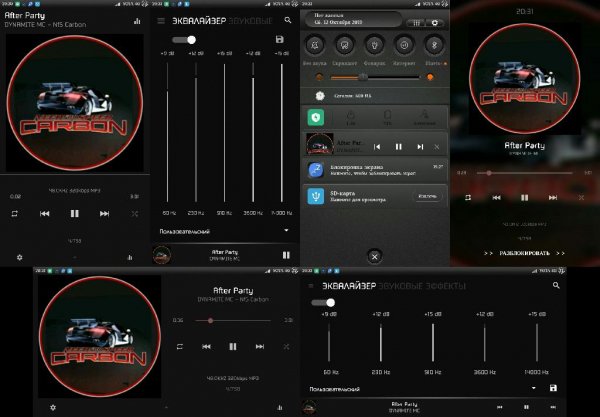The height and width of the screenshot is (417, 600).
Task: Tap Разблокировать on the lock screen
Action: coord(524,253)
